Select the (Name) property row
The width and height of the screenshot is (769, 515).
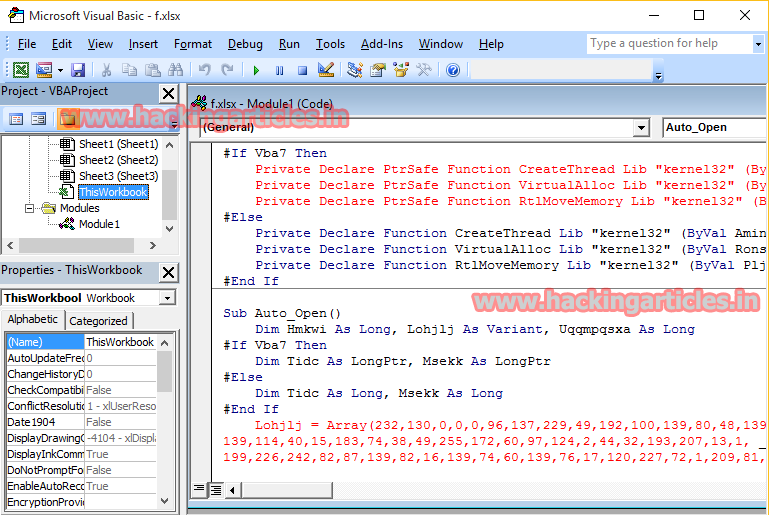click(81, 342)
